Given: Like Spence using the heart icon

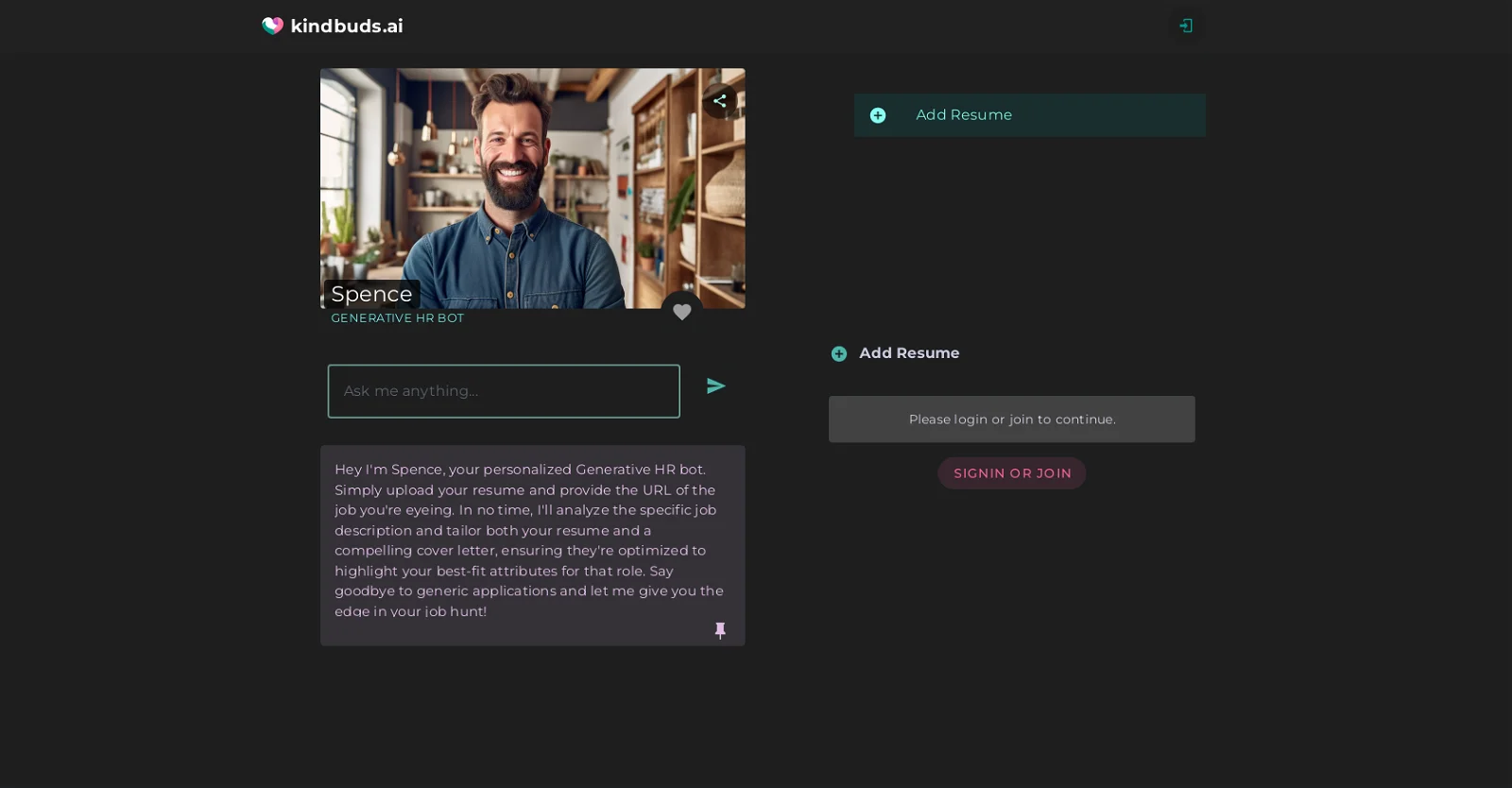Looking at the screenshot, I should 681,311.
